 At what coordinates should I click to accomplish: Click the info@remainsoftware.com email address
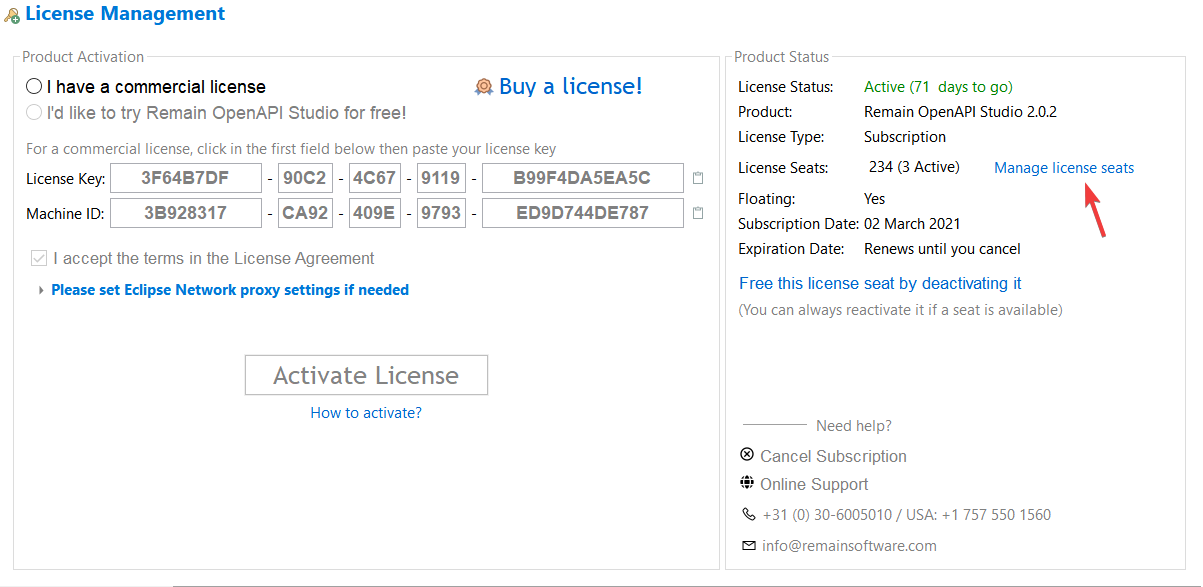point(849,546)
